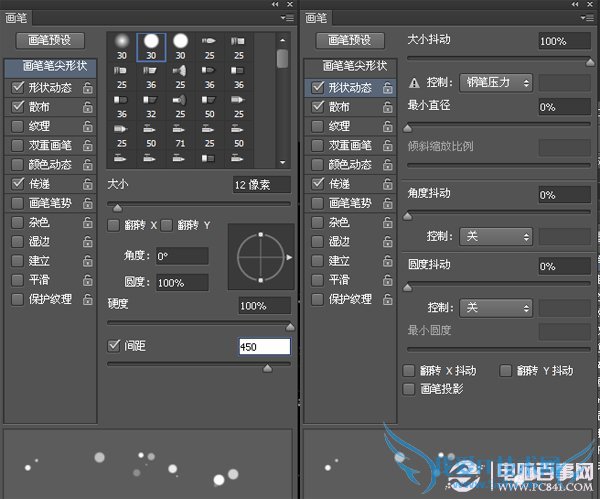Click the 画笔 tab in left panel

[16, 18]
